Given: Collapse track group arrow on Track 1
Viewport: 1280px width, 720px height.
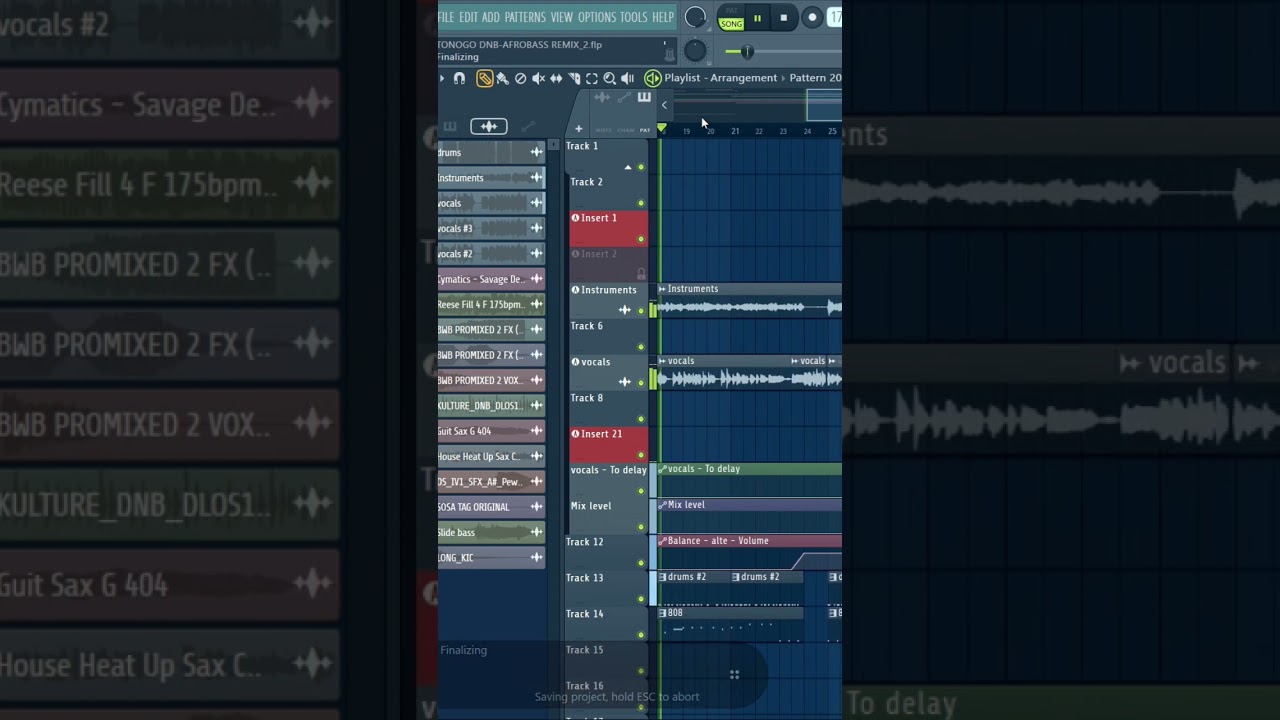Looking at the screenshot, I should (628, 167).
